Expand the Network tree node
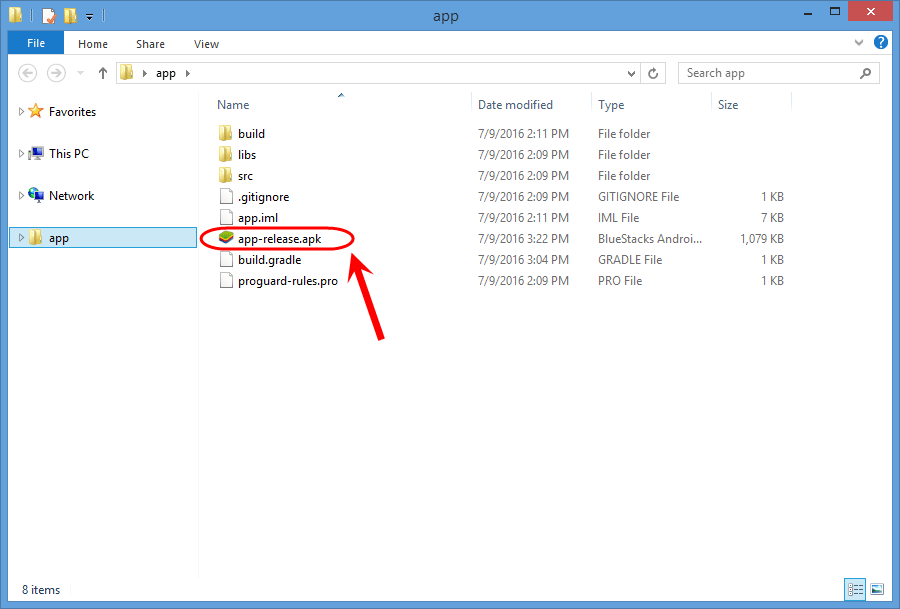This screenshot has width=900, height=609. point(21,195)
